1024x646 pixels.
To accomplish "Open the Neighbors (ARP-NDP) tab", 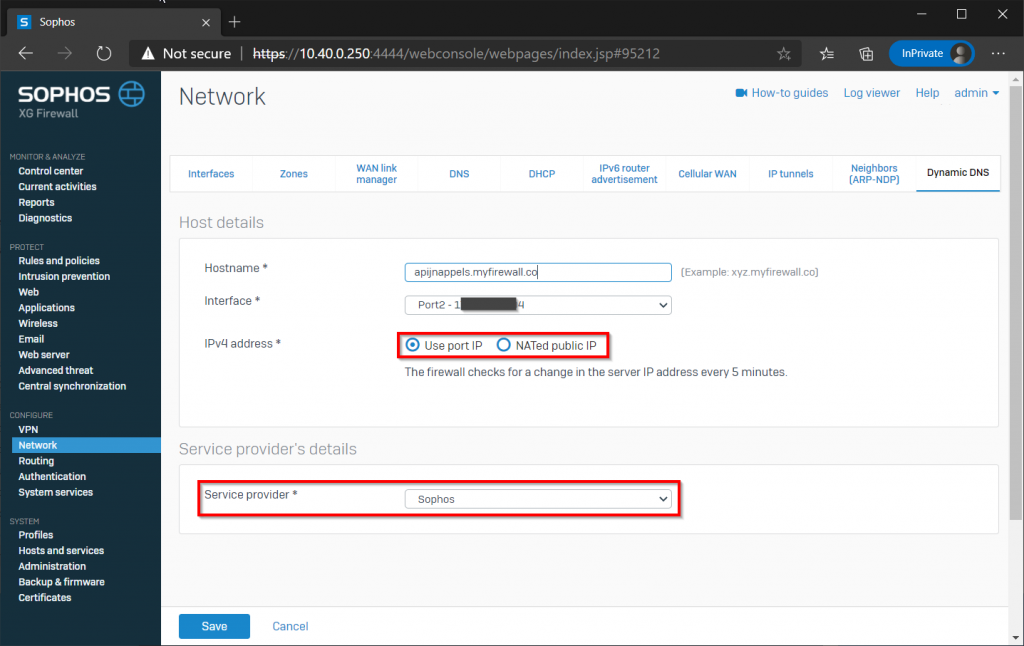I will coord(874,174).
